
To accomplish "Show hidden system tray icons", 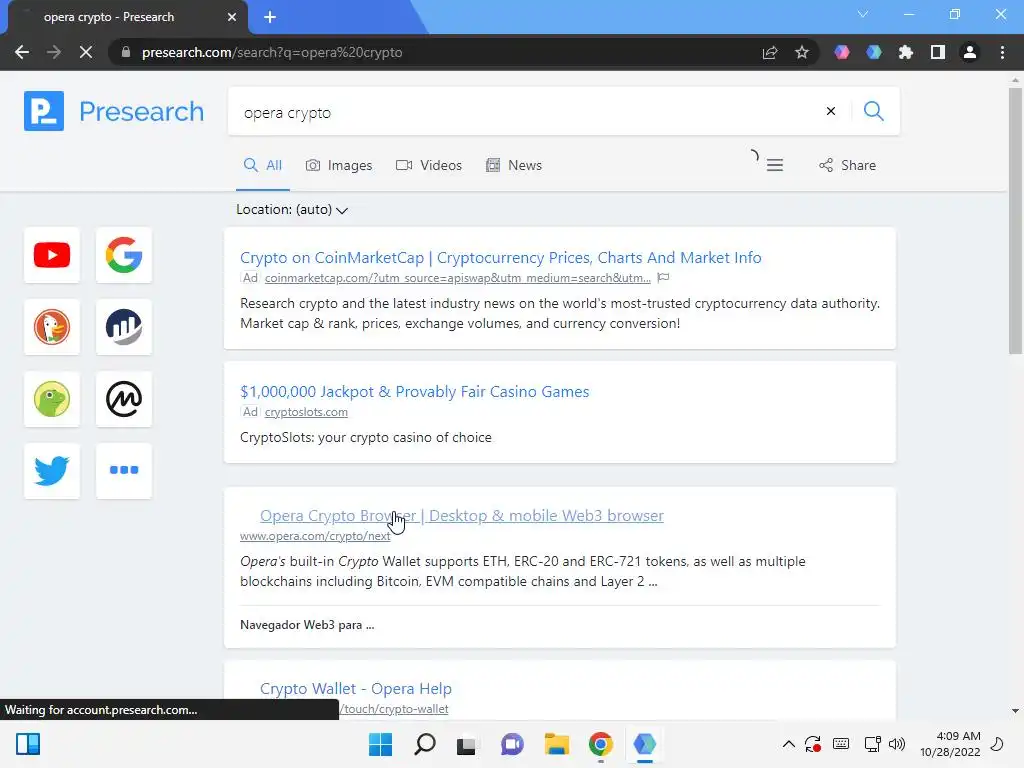I will (x=789, y=744).
